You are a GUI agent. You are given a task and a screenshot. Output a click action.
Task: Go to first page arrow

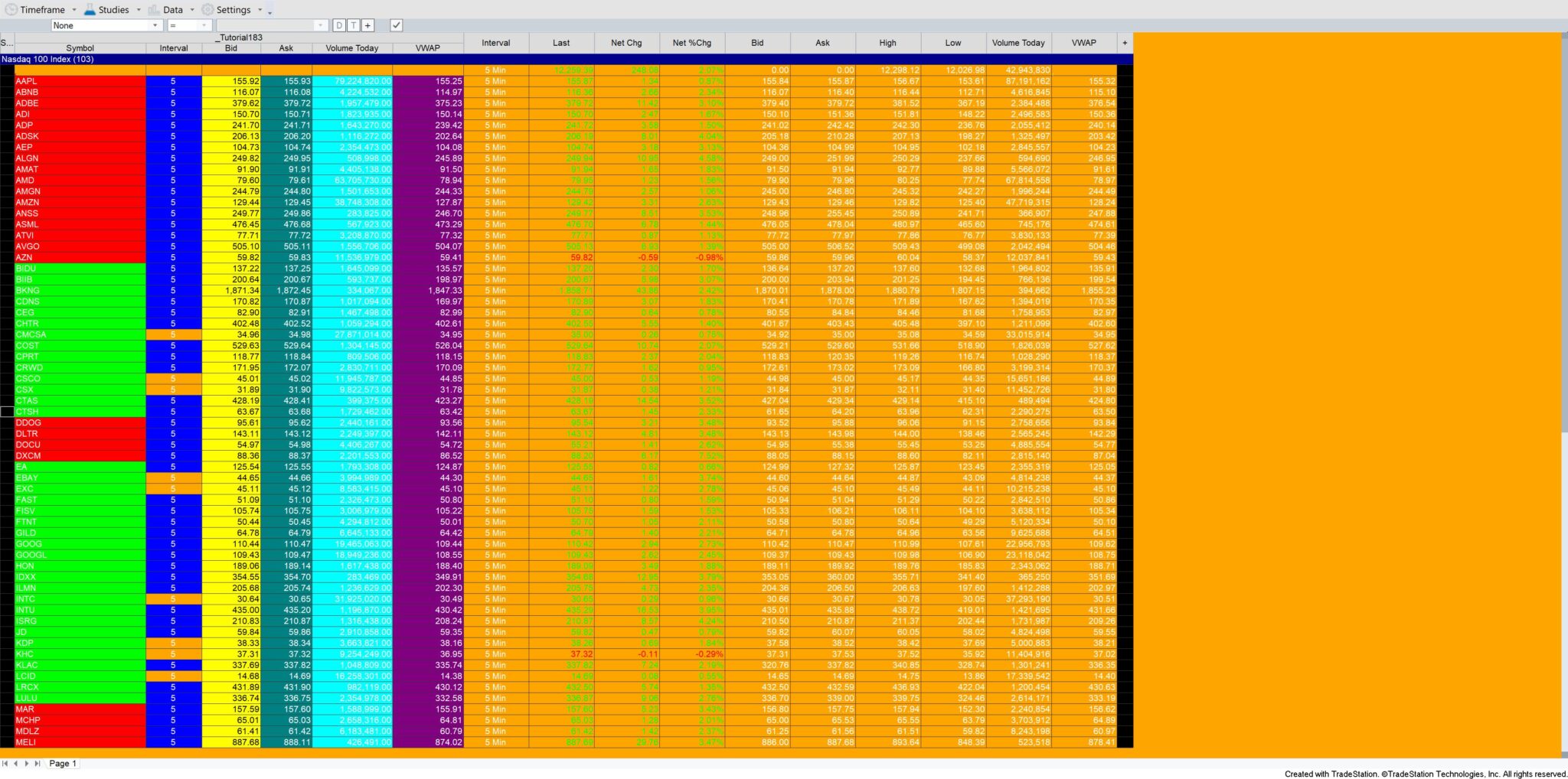5,763
